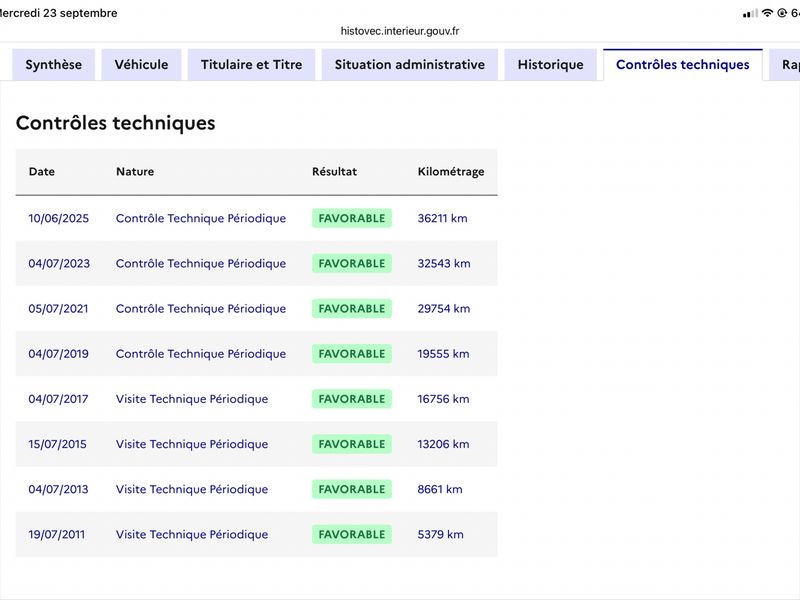Click the FAVORABLE badge for 15/07/2015
This screenshot has width=800, height=600.
(352, 444)
